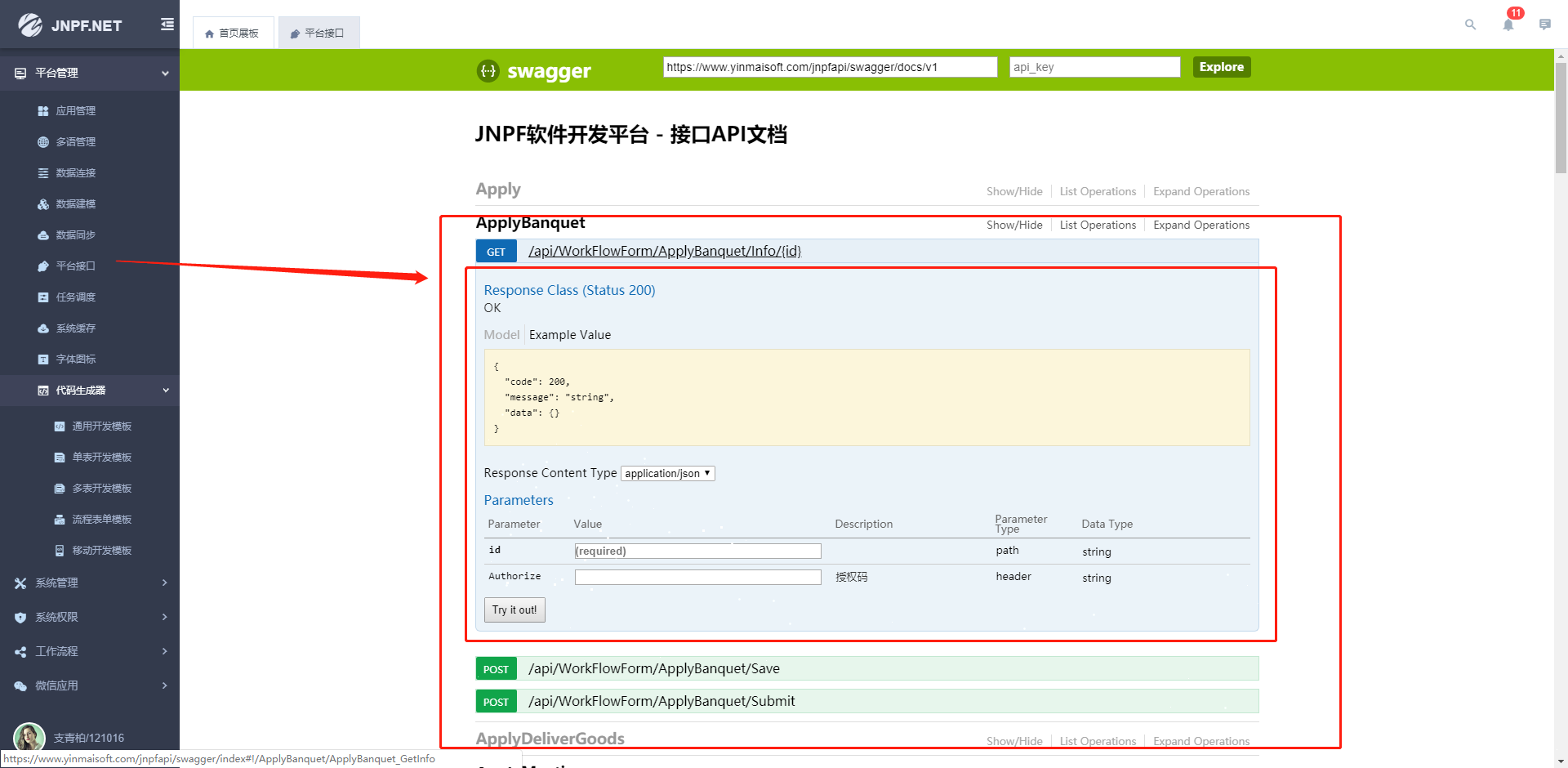The height and width of the screenshot is (768, 1568).
Task: Open the Response Content Type dropdown
Action: [x=667, y=474]
